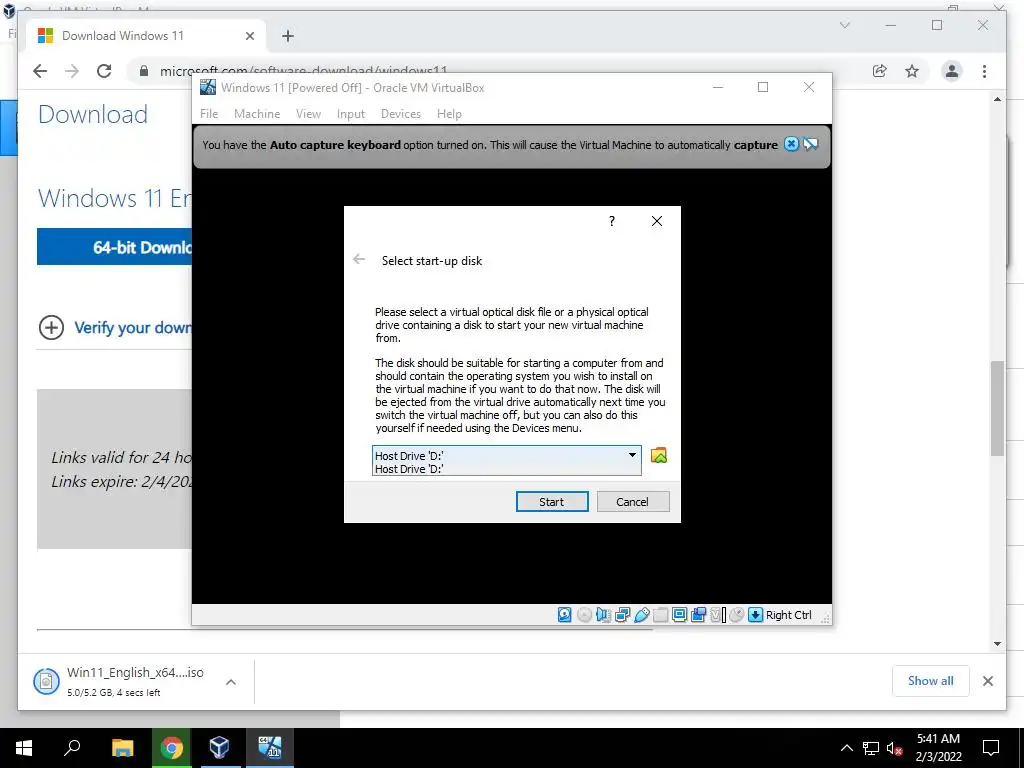Open the Help menu in VirtualBox
The image size is (1024, 768).
pos(449,114)
